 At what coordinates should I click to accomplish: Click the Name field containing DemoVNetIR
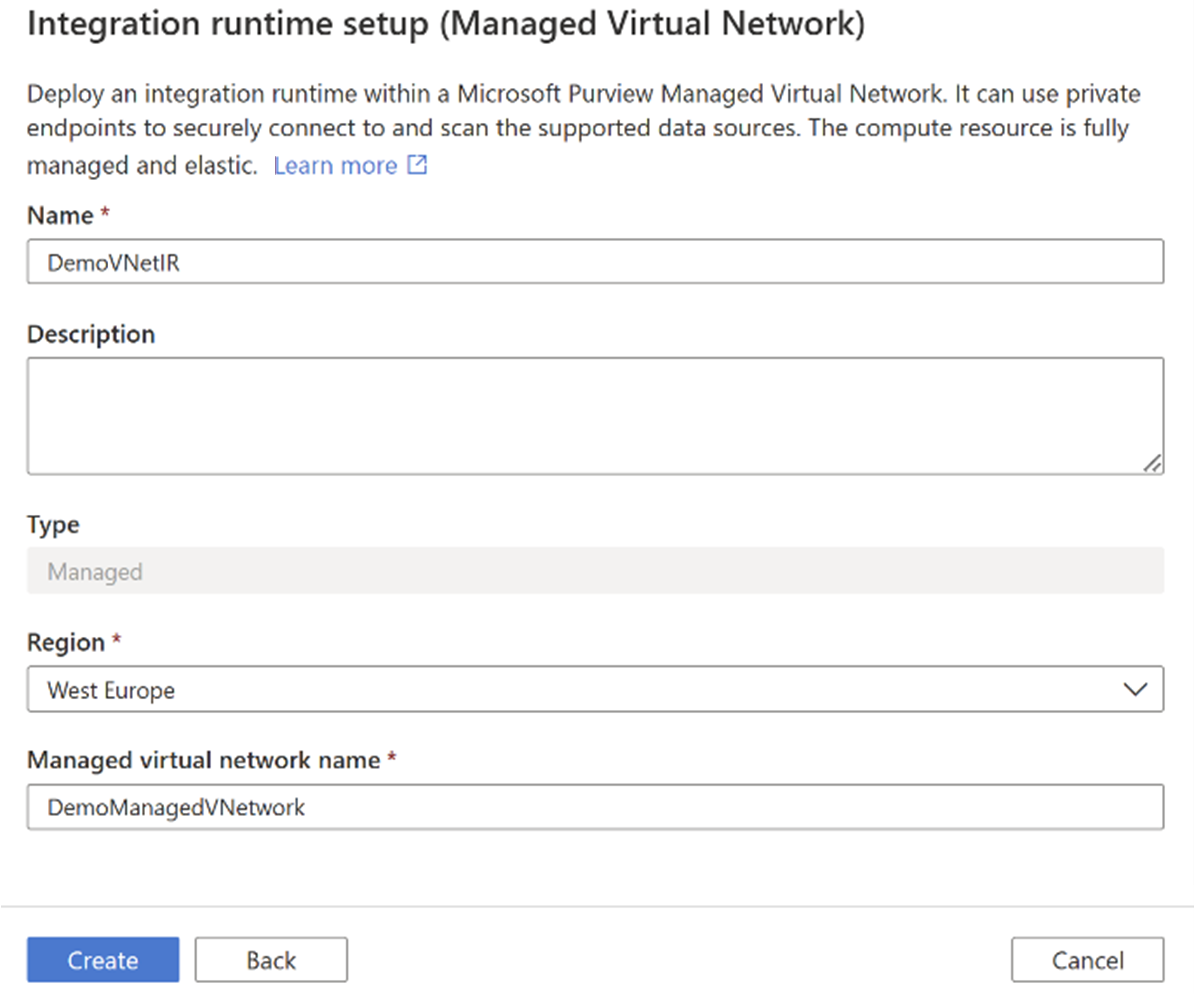pos(400,261)
